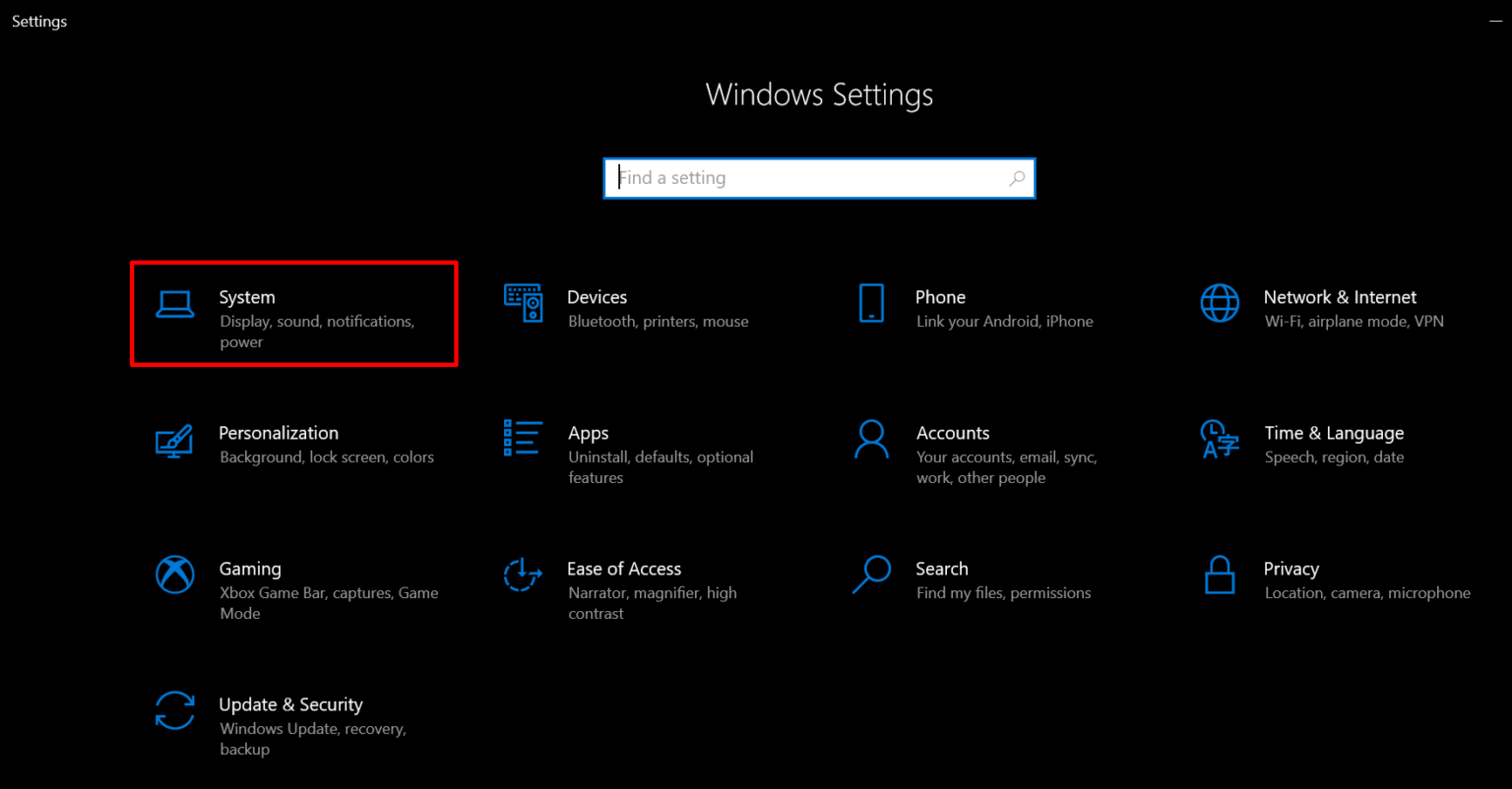Click 'Background, lock screen, colors' text
The width and height of the screenshot is (1512, 789).
coord(327,457)
